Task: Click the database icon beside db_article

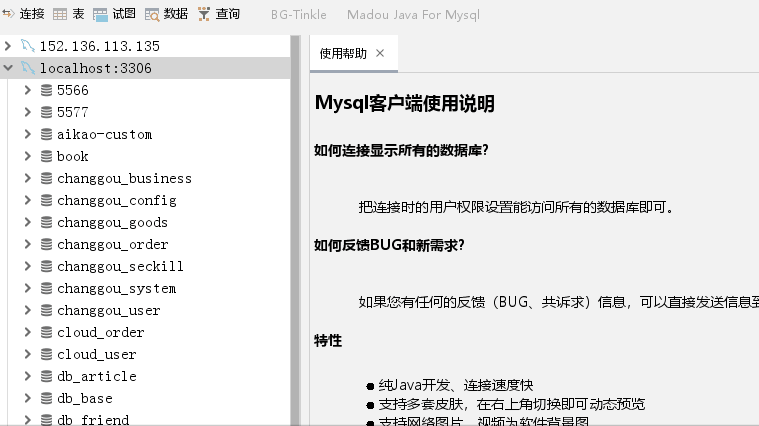Action: (x=46, y=376)
